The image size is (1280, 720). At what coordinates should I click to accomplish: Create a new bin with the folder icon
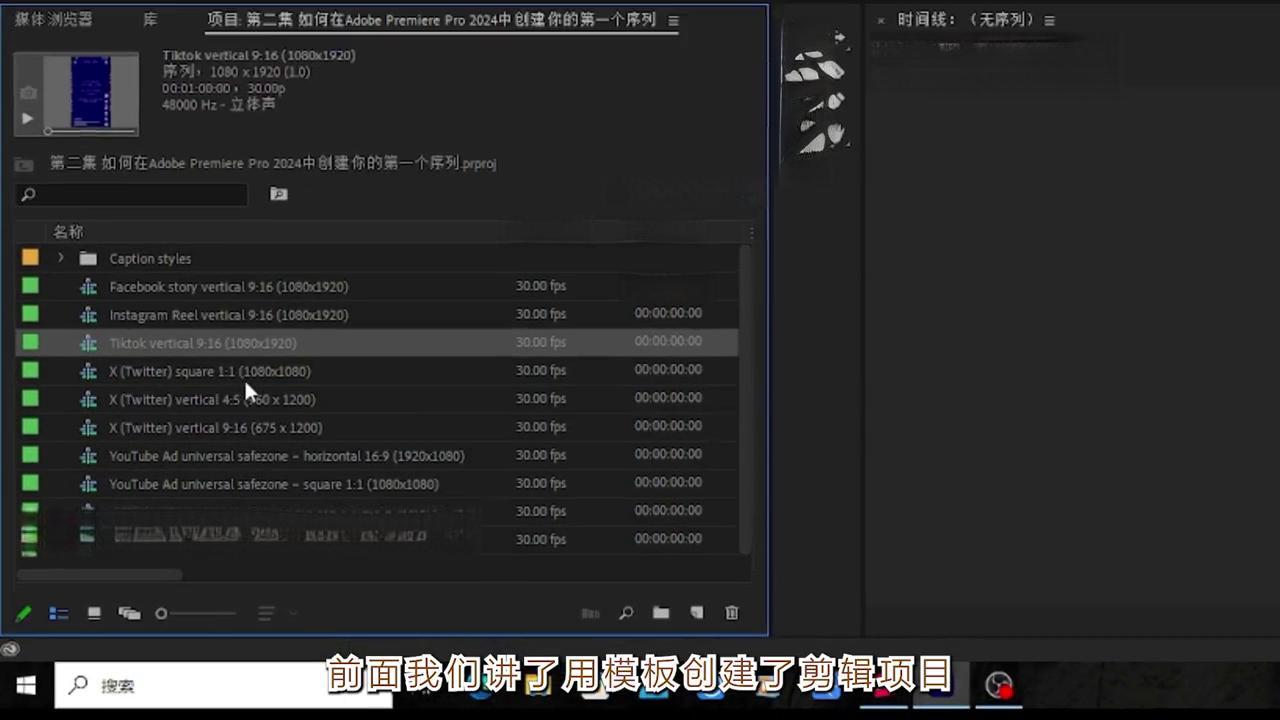tap(661, 613)
